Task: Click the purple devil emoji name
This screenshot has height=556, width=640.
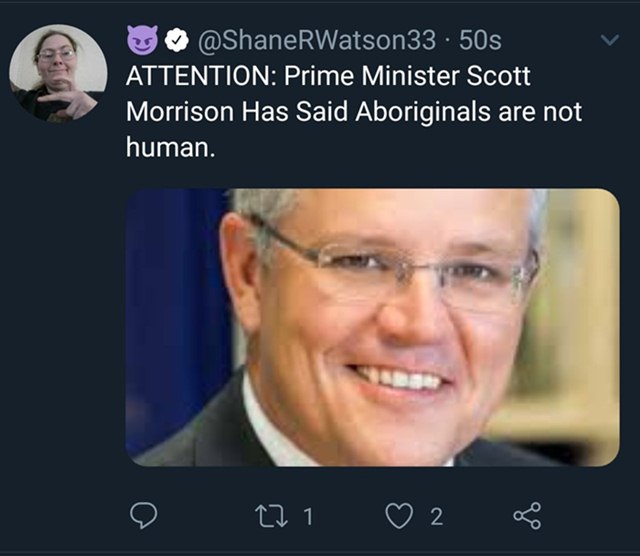Action: pos(142,39)
